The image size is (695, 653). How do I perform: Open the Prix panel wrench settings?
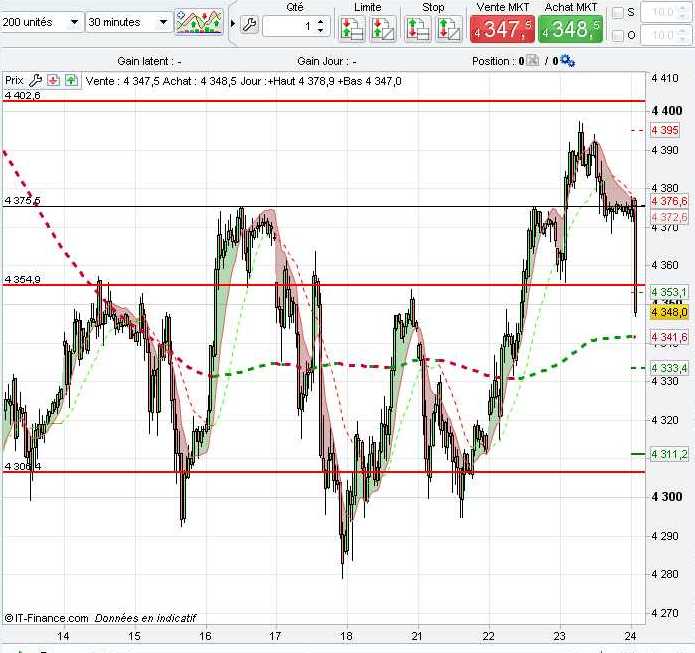[35, 81]
